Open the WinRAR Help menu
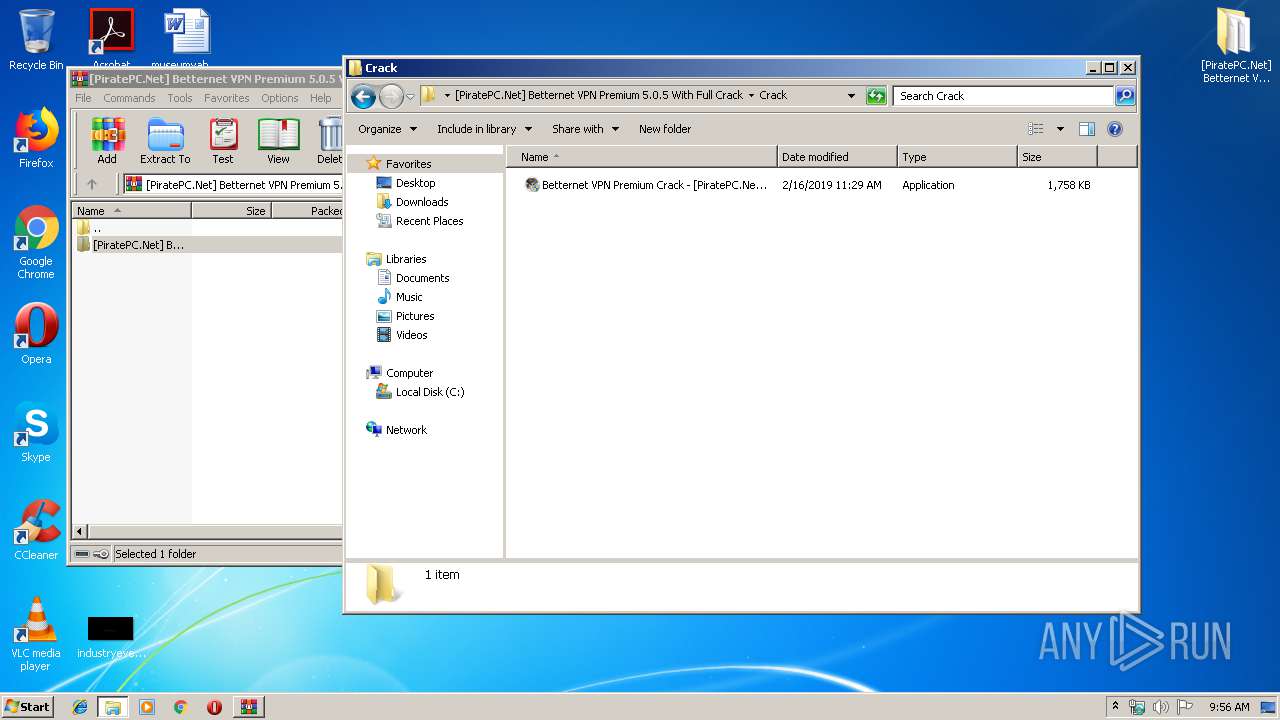Image resolution: width=1280 pixels, height=720 pixels. point(320,98)
